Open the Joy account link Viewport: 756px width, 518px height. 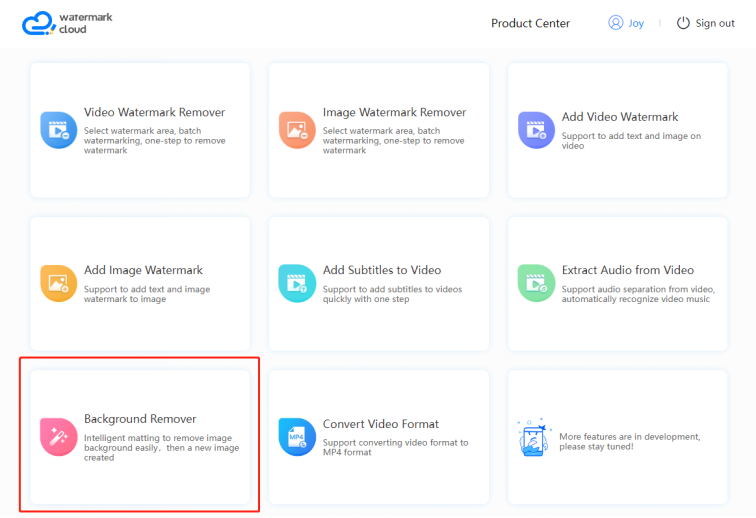(636, 23)
